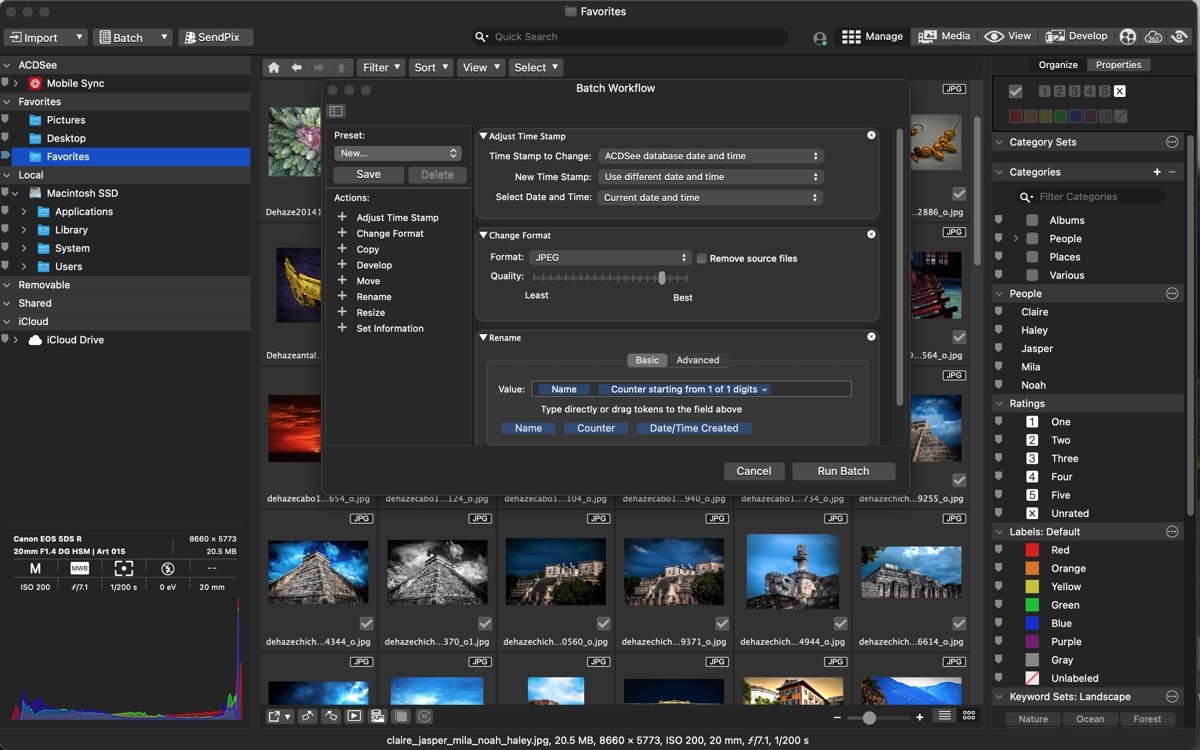Toggle the Batch Workflow sidebar panel icon

coord(336,111)
